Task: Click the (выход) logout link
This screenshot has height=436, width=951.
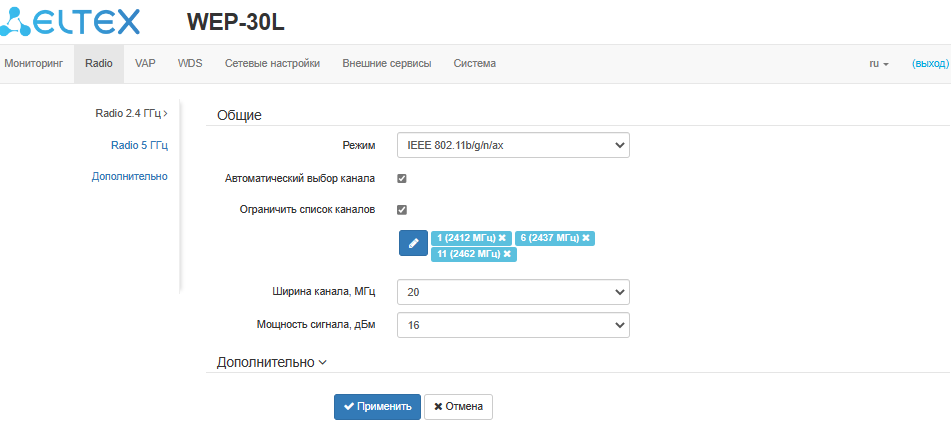Action: 930,64
